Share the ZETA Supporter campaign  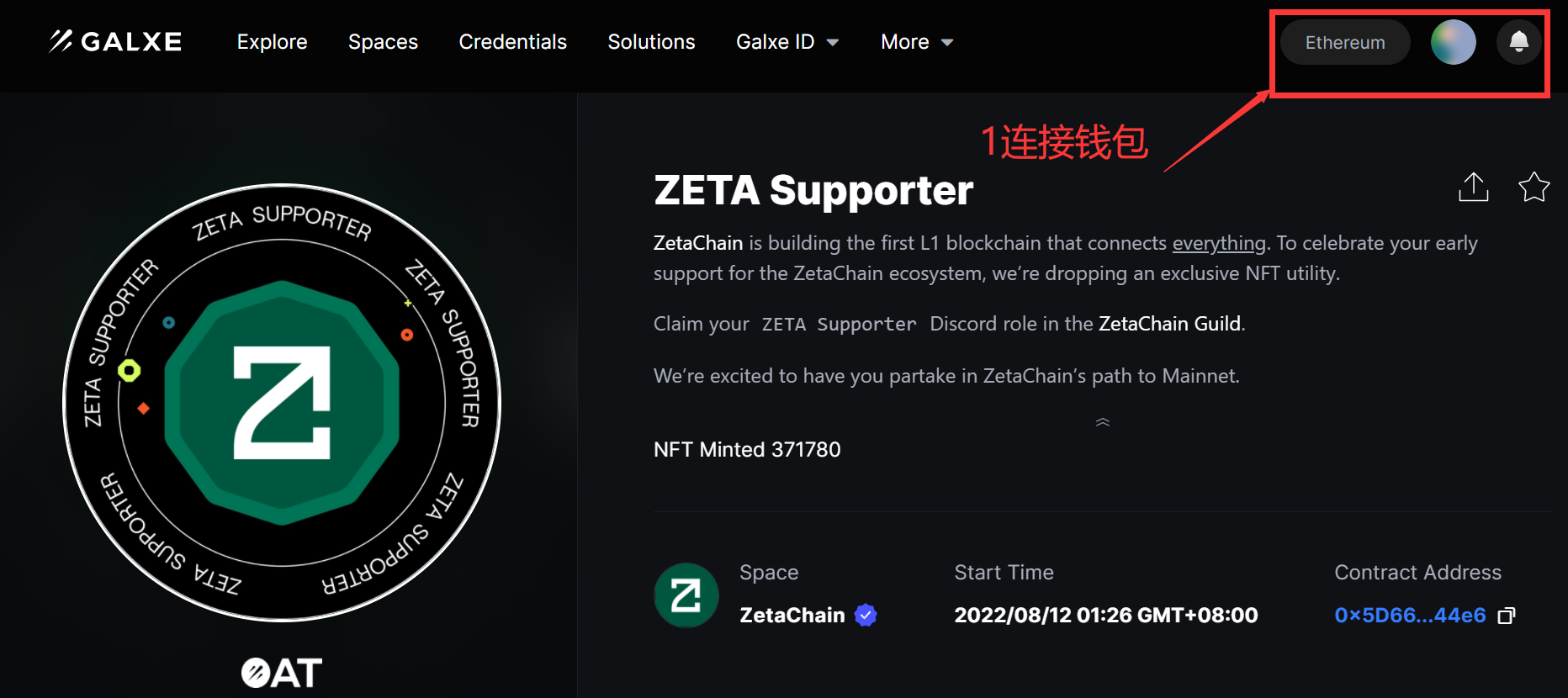click(1473, 187)
